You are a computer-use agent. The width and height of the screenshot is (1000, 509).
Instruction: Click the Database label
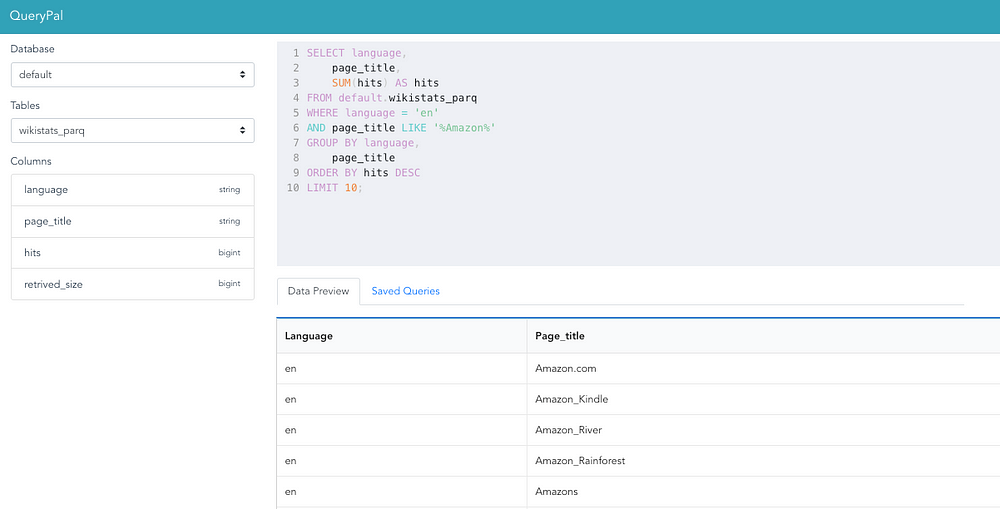33,49
